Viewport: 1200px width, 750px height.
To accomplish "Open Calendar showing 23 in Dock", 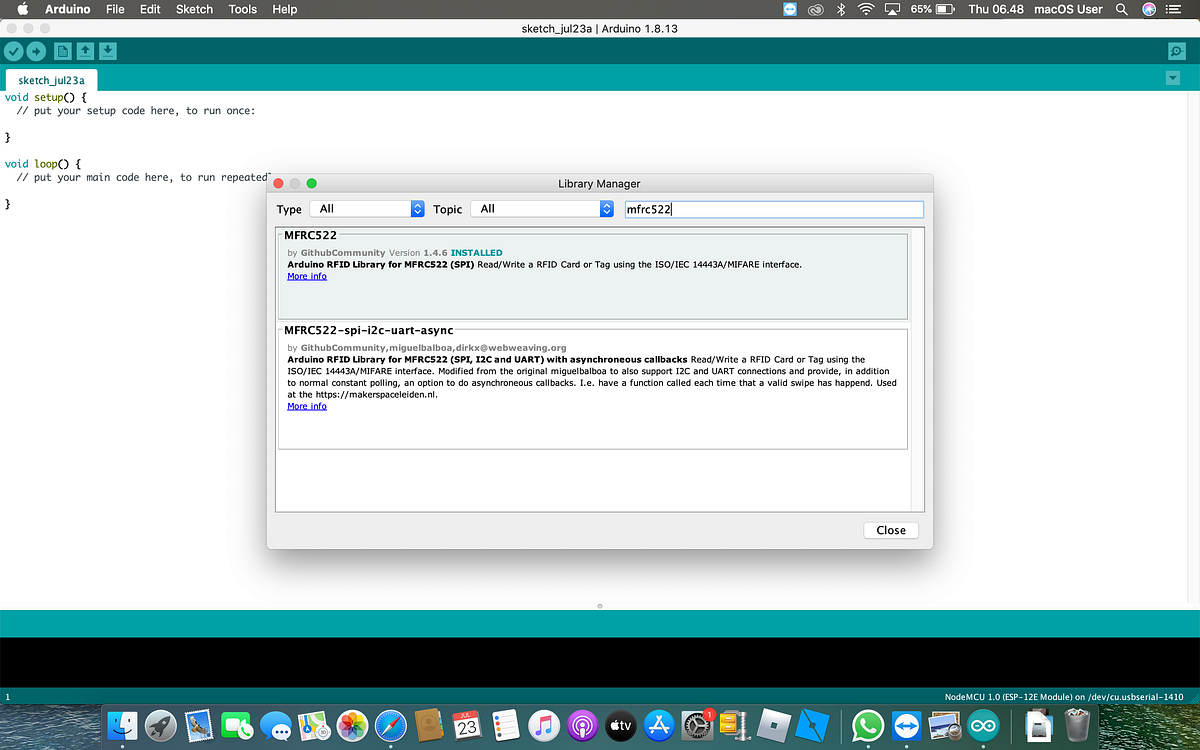I will coord(467,726).
